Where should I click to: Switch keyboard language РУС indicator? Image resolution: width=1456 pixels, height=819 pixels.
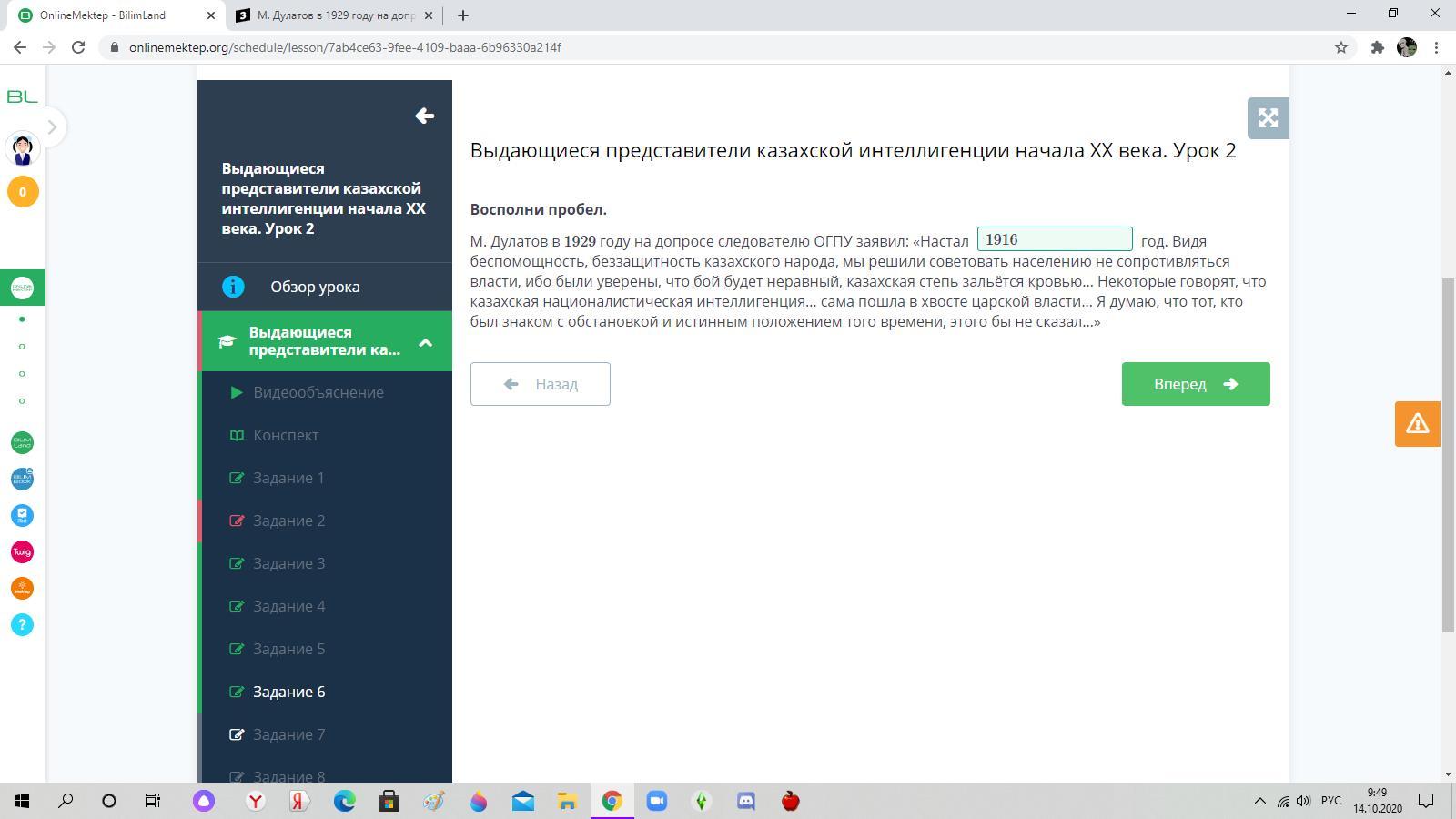1331,801
